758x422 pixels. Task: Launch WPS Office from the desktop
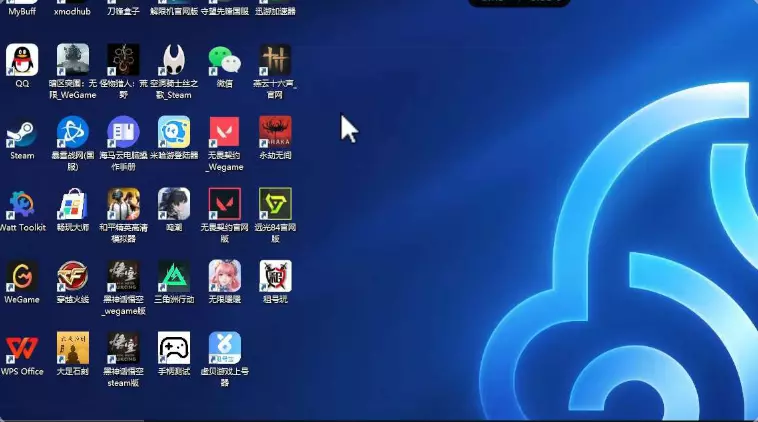(x=22, y=348)
